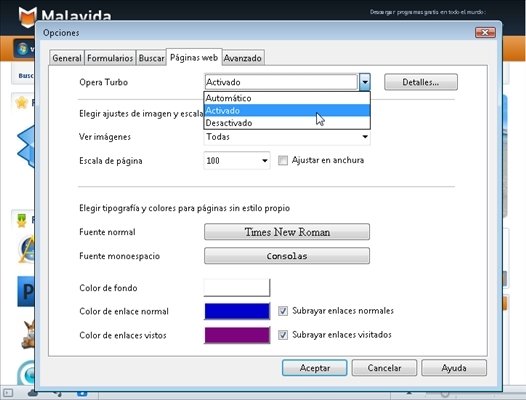Open the Formularios tab
The image size is (526, 400).
point(110,58)
